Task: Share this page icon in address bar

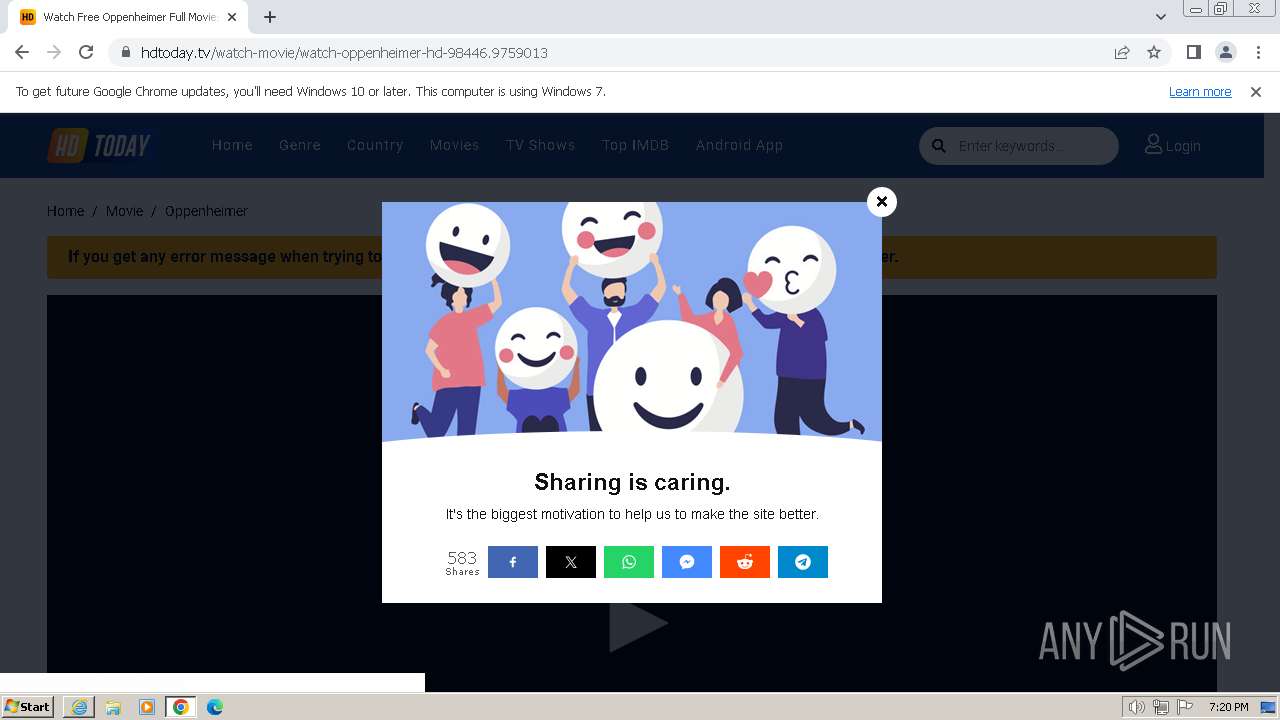Action: [1122, 52]
